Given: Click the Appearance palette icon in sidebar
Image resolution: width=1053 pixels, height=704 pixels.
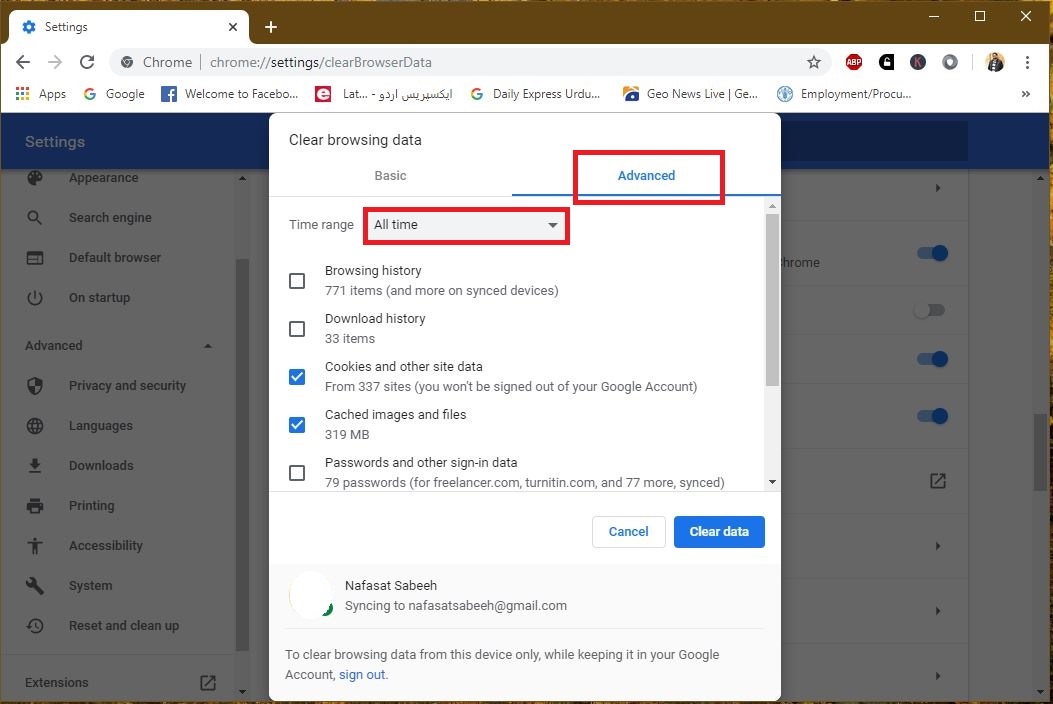Looking at the screenshot, I should tap(35, 177).
